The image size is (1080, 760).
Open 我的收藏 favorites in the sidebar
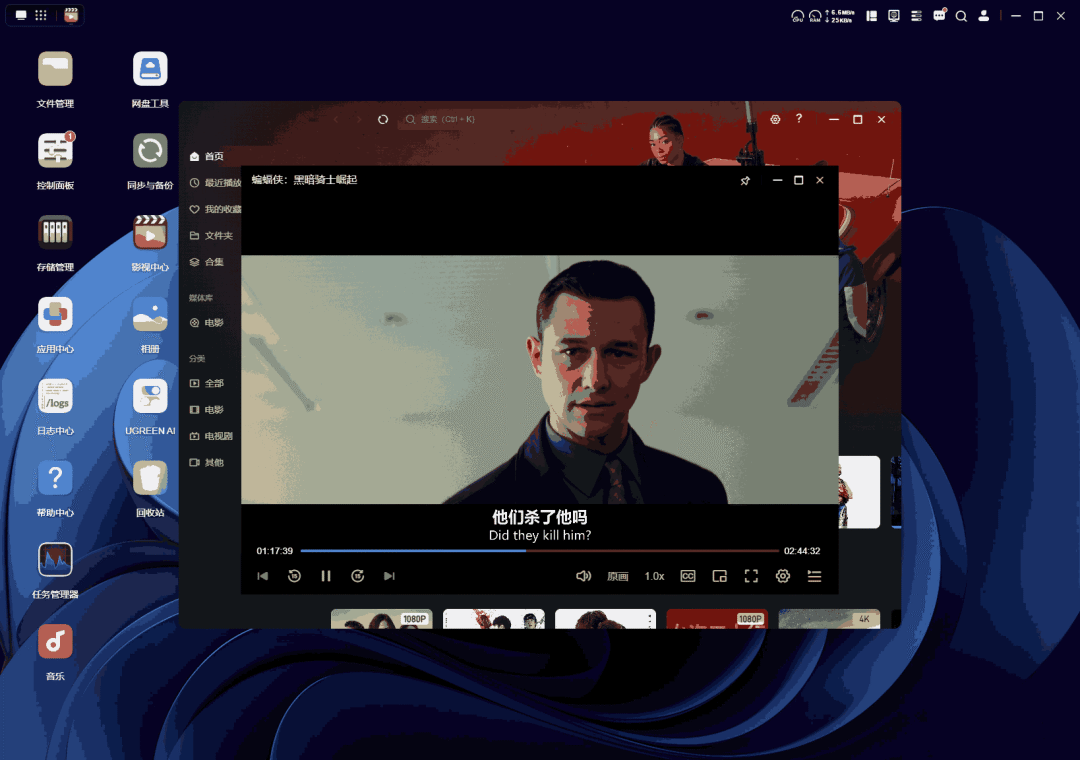[x=215, y=209]
